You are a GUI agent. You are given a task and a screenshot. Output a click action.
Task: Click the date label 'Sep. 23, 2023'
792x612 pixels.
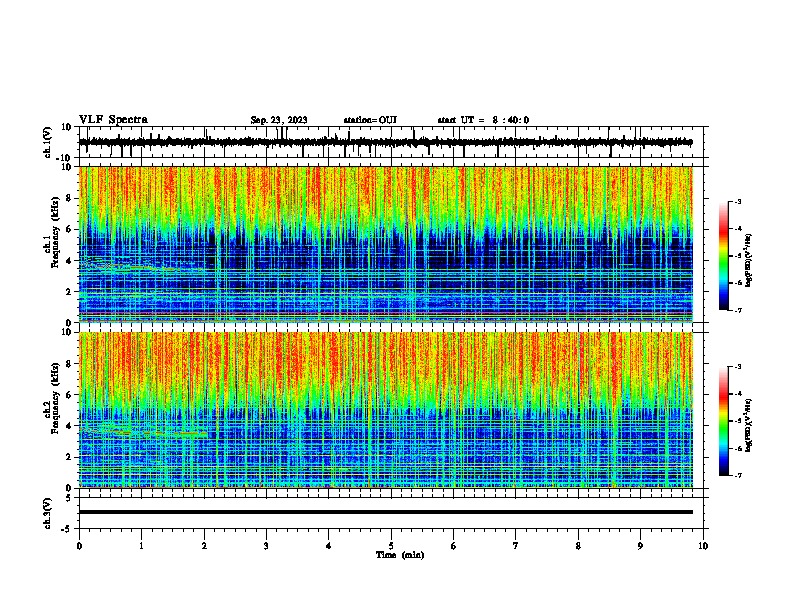[x=279, y=120]
